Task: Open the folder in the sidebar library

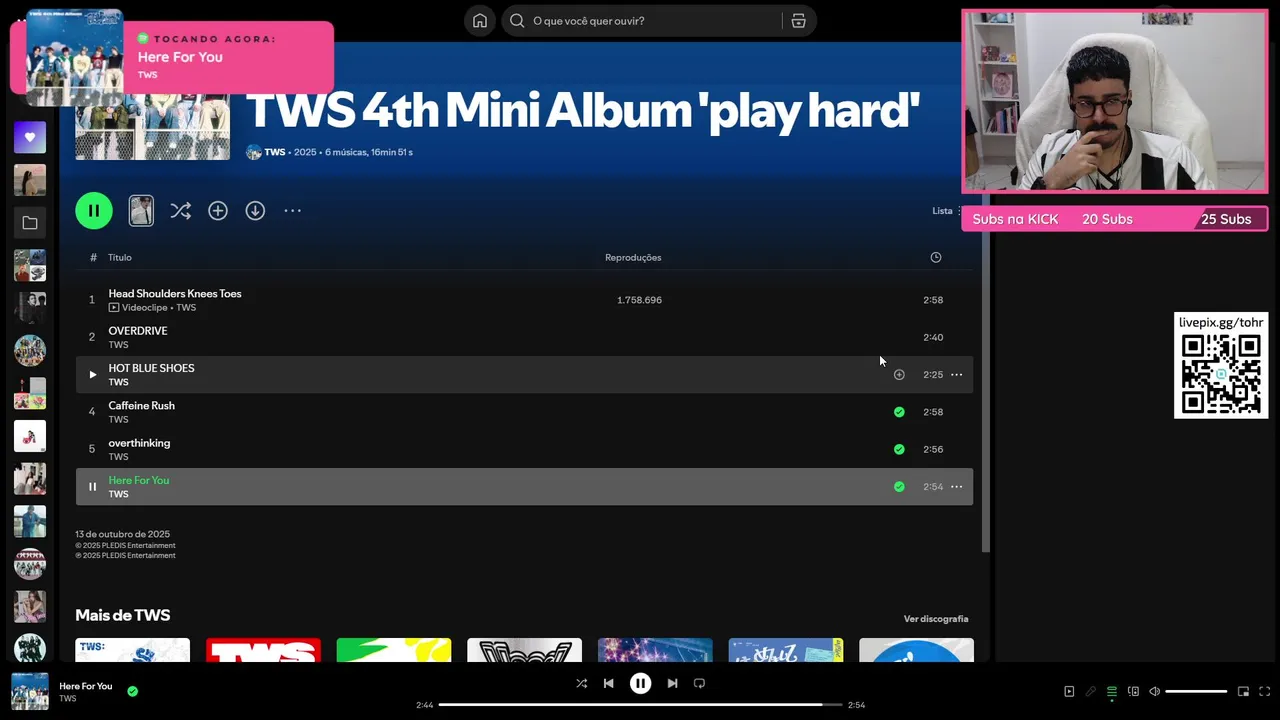Action: (x=30, y=223)
